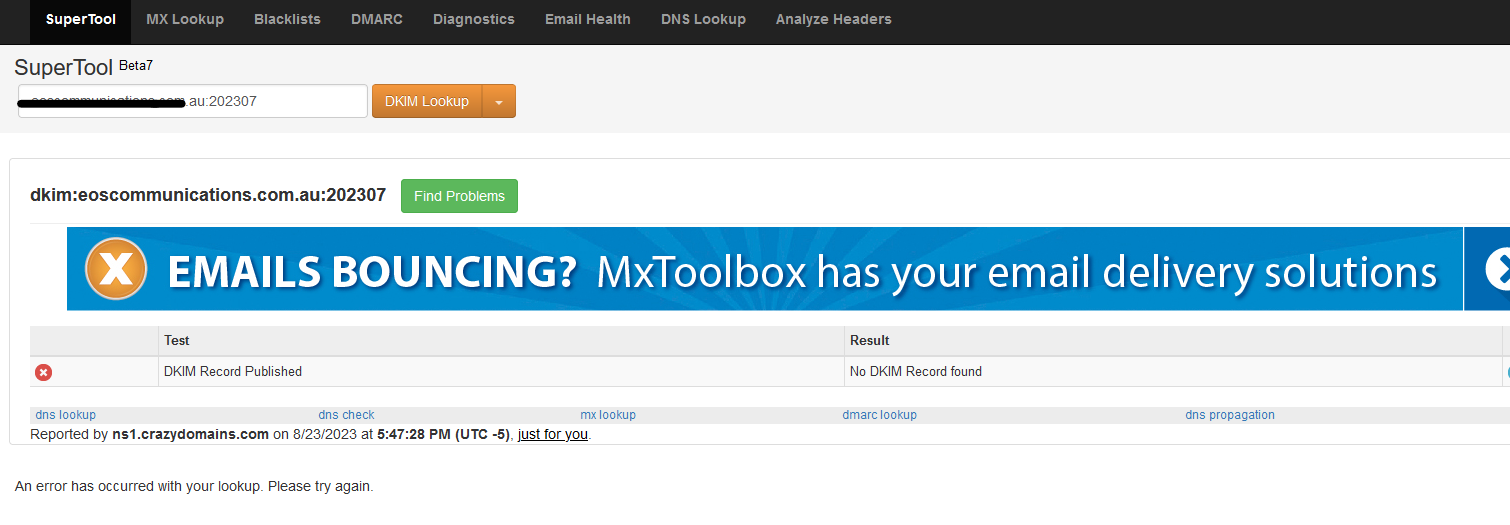Open the MX Lookup tab
1510x525 pixels.
[x=185, y=20]
